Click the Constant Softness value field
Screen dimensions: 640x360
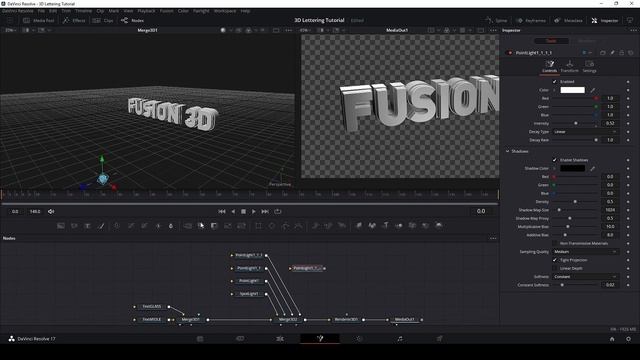610,285
